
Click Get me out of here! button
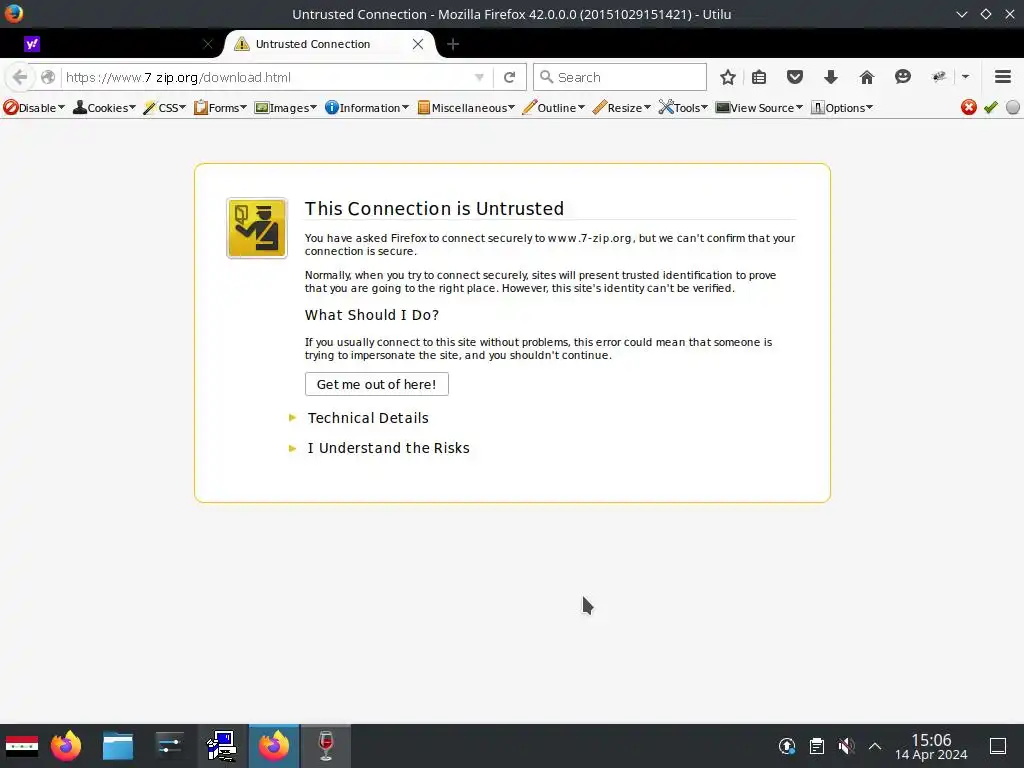tap(377, 384)
